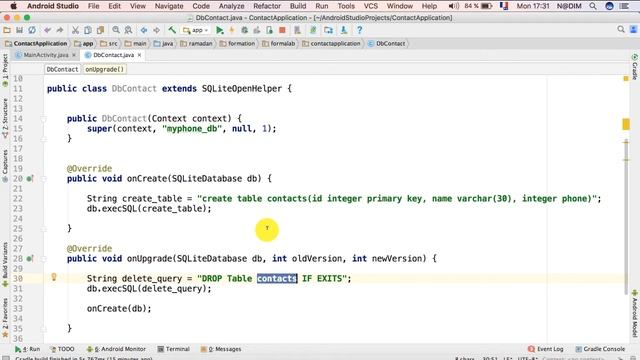The width and height of the screenshot is (640, 360).
Task: Collapse onUpgrade fold marker on line 28
Action: point(43,259)
